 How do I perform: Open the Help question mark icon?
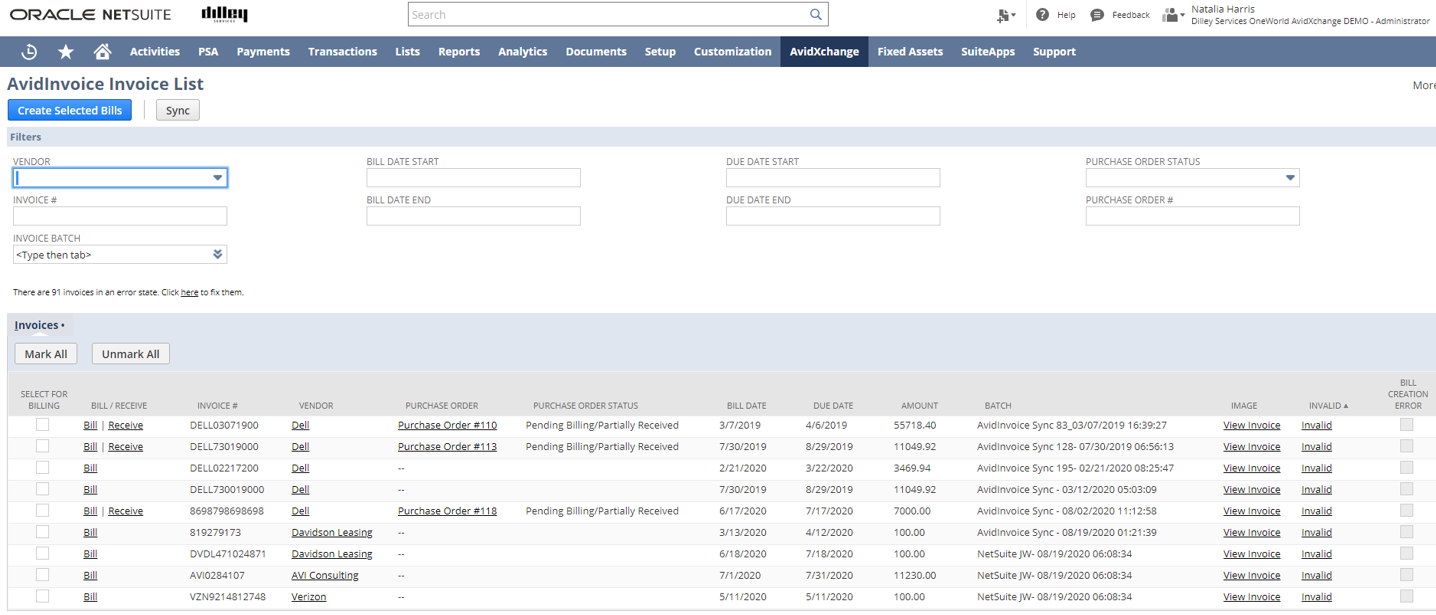coord(1042,15)
